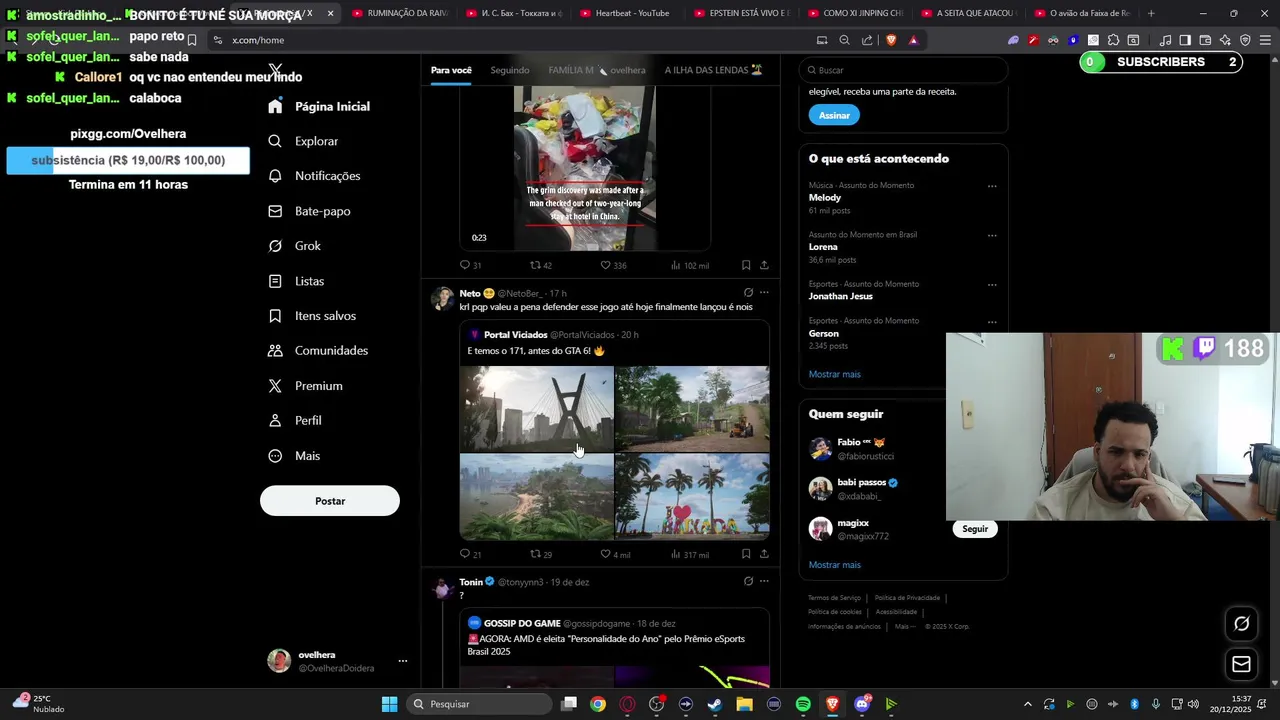Open the floating messages envelope button

click(1241, 664)
